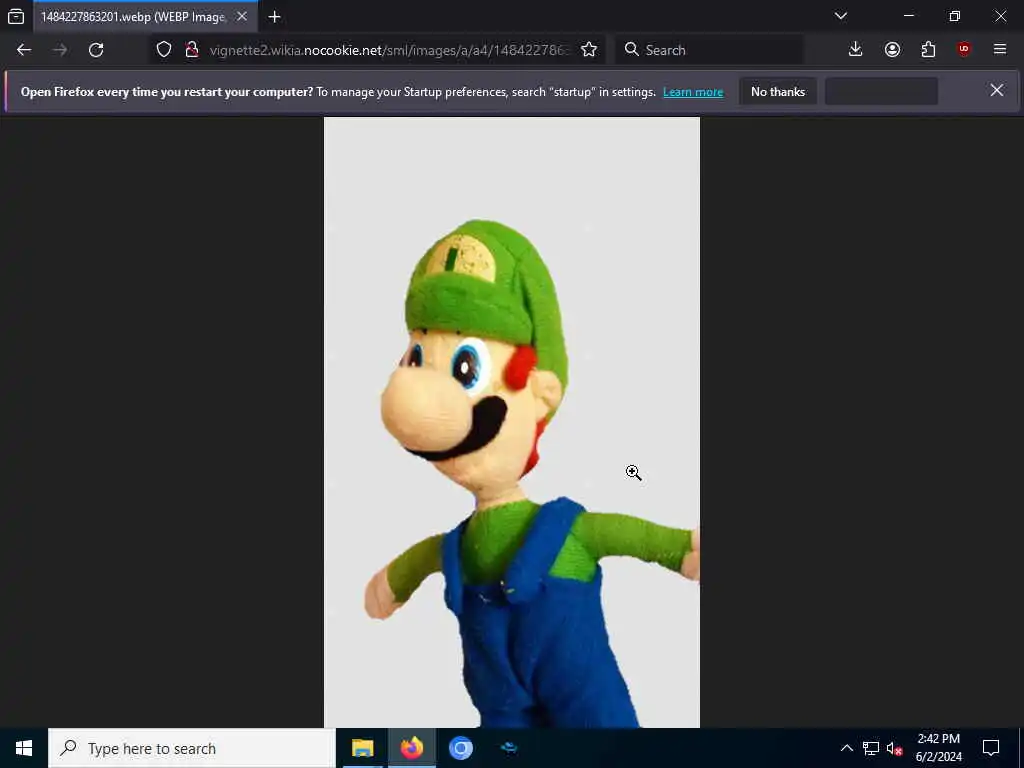The height and width of the screenshot is (768, 1024).
Task: Open Firefox View tab list icon
Action: pyautogui.click(x=16, y=16)
